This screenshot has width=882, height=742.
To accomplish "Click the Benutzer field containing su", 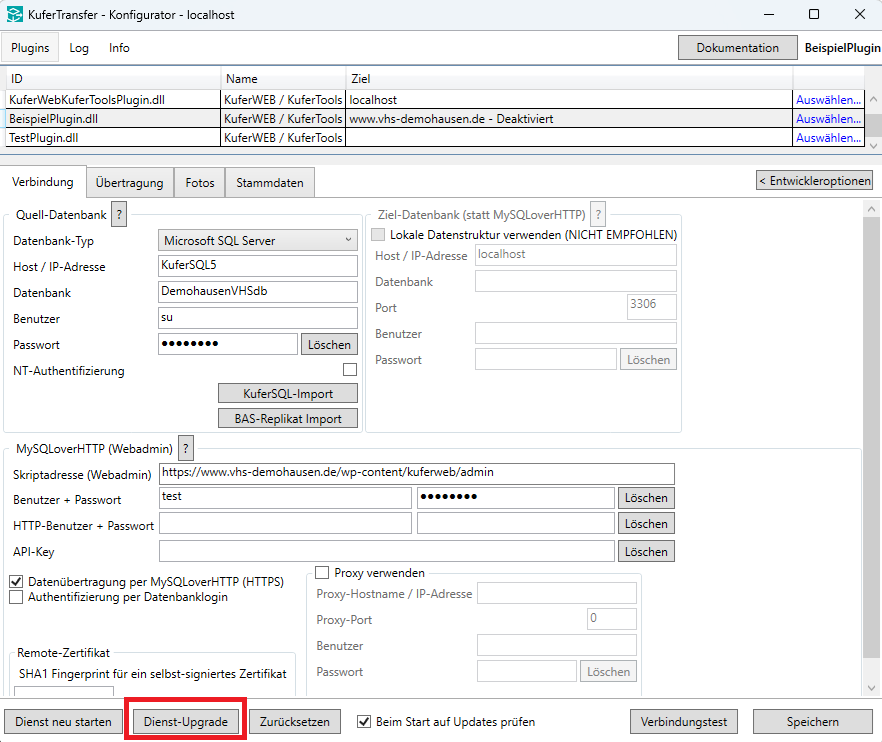I will click(x=258, y=317).
